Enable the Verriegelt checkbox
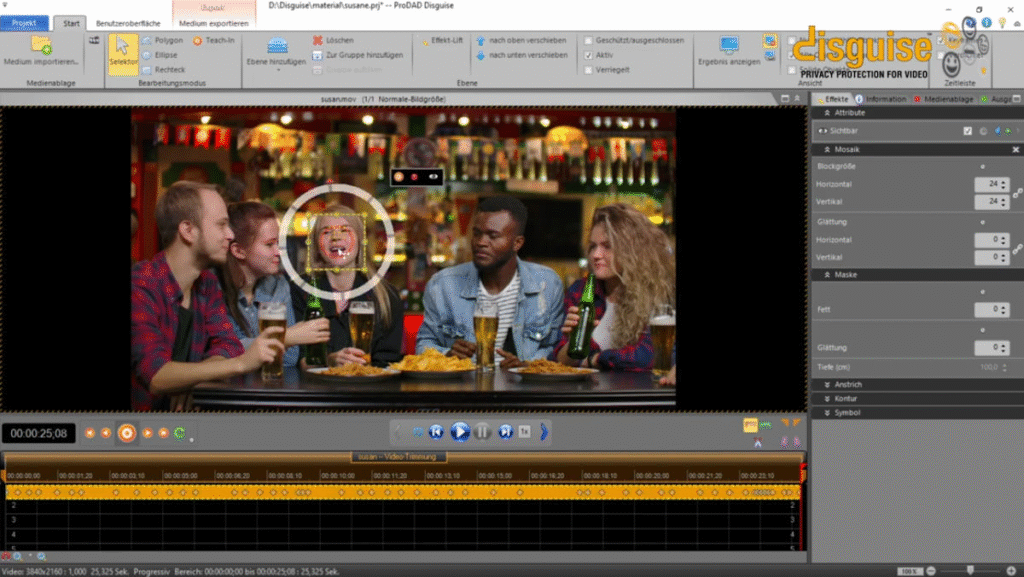The width and height of the screenshot is (1024, 577). point(588,69)
